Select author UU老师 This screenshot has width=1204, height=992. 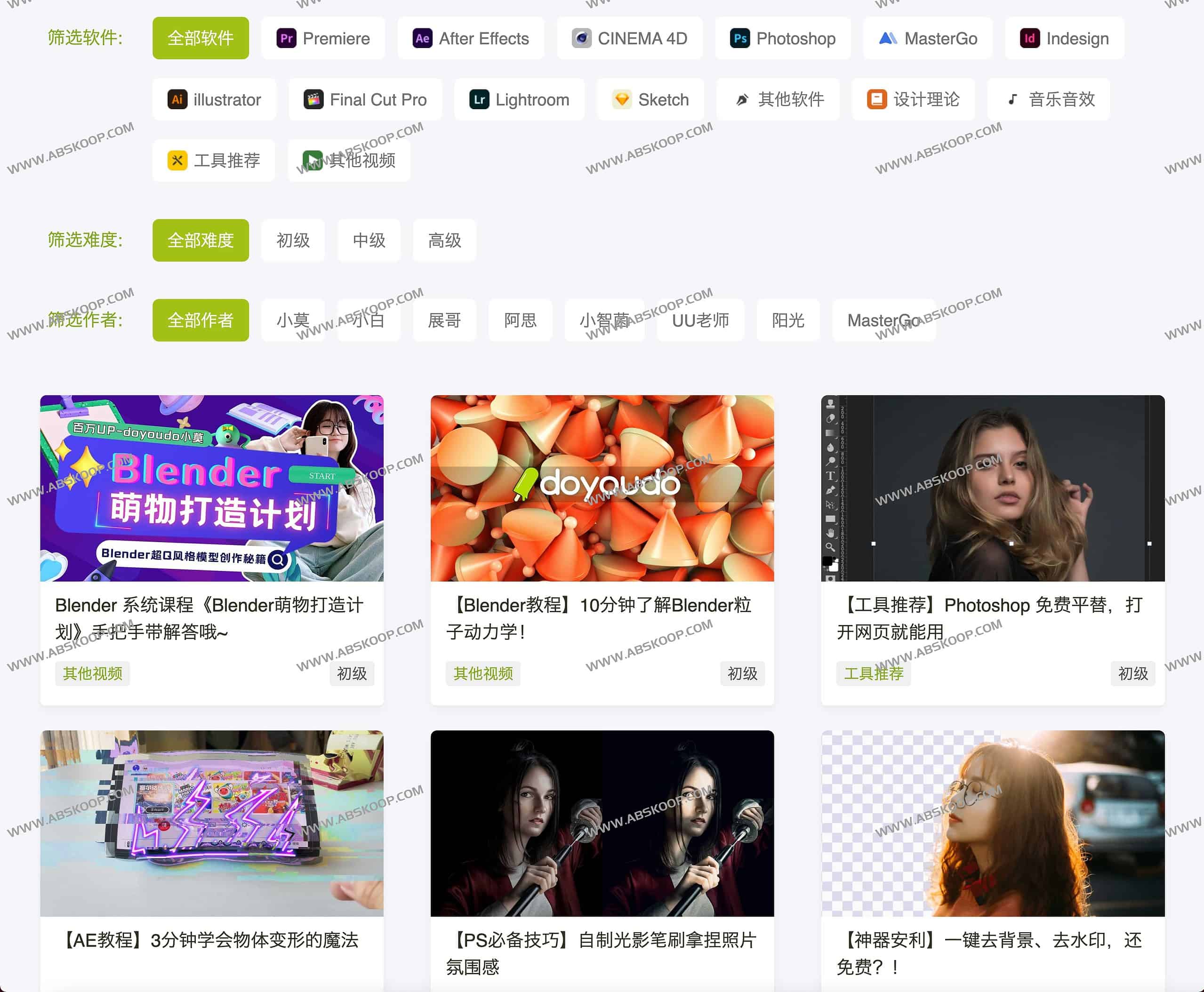coord(700,320)
